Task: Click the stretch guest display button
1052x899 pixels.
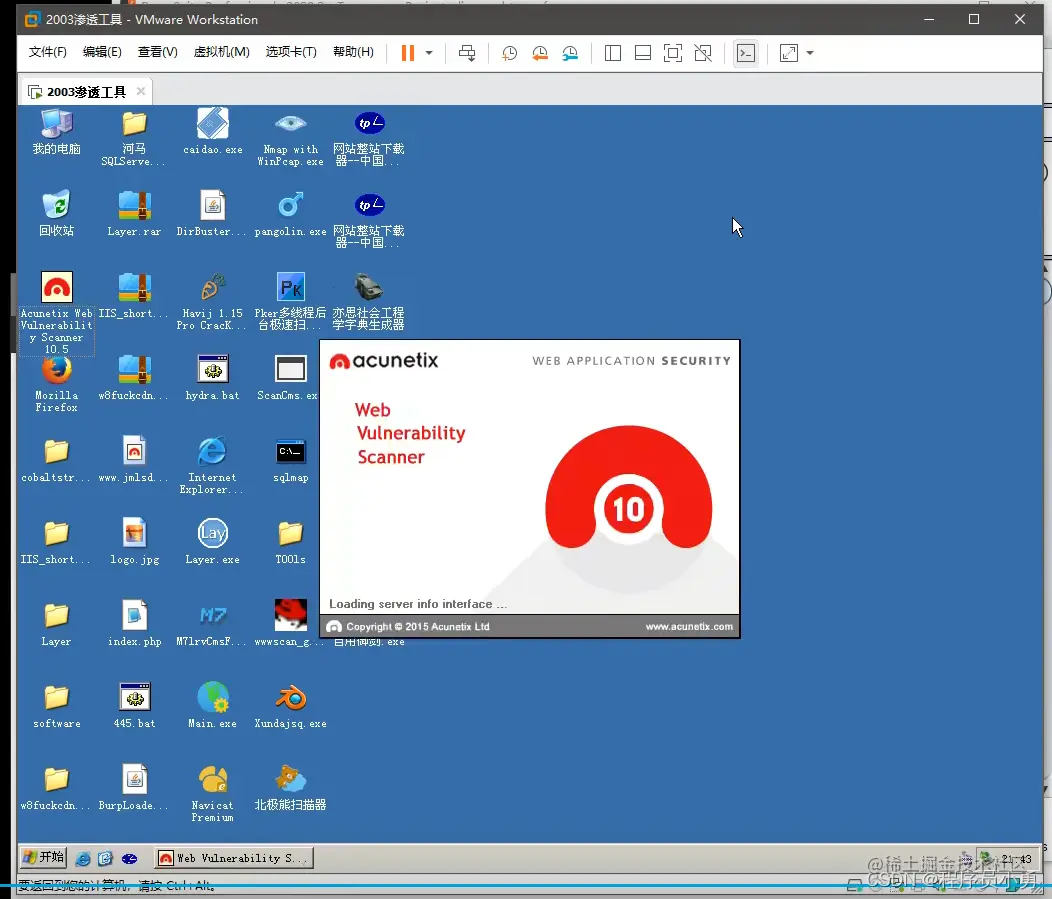Action: point(789,53)
